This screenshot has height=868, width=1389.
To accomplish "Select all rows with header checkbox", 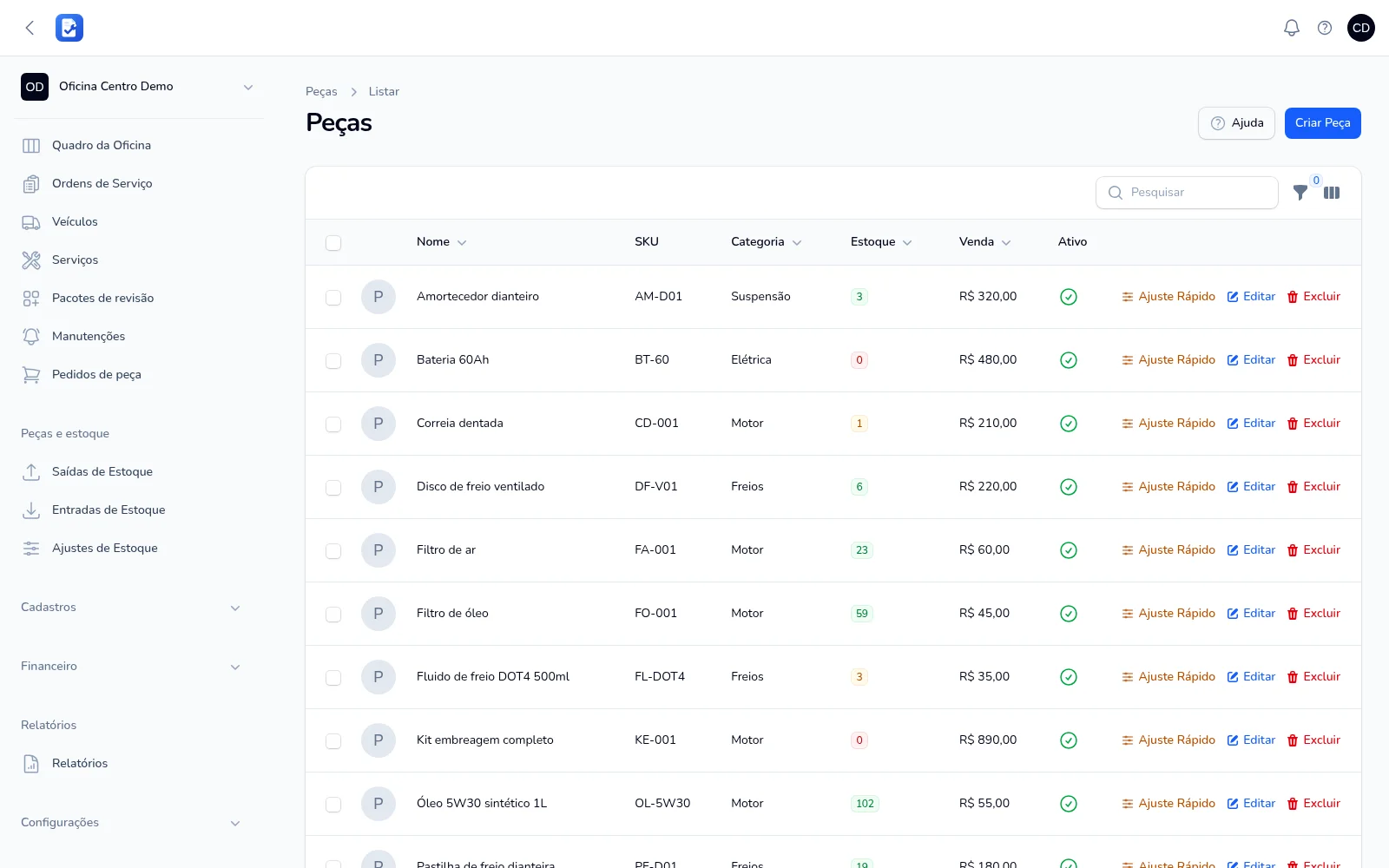I will [333, 243].
